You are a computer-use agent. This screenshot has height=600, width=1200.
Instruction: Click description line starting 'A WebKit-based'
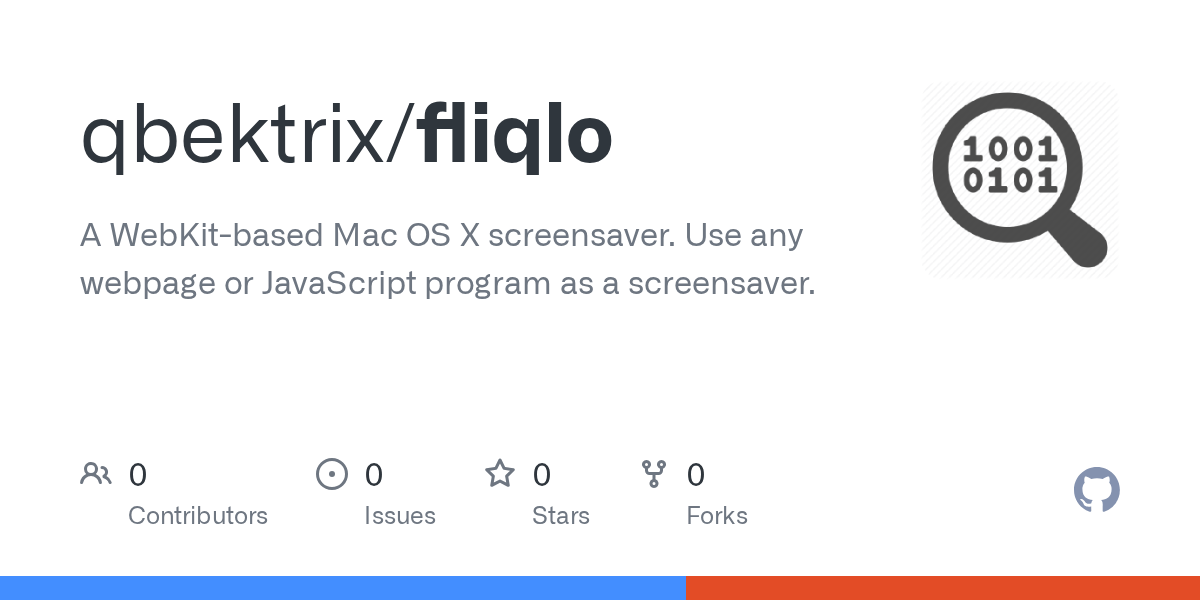coord(441,236)
